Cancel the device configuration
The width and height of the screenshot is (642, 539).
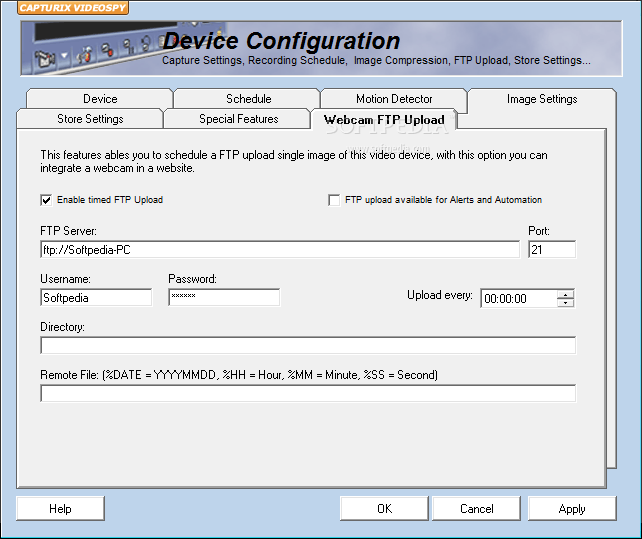coord(477,508)
